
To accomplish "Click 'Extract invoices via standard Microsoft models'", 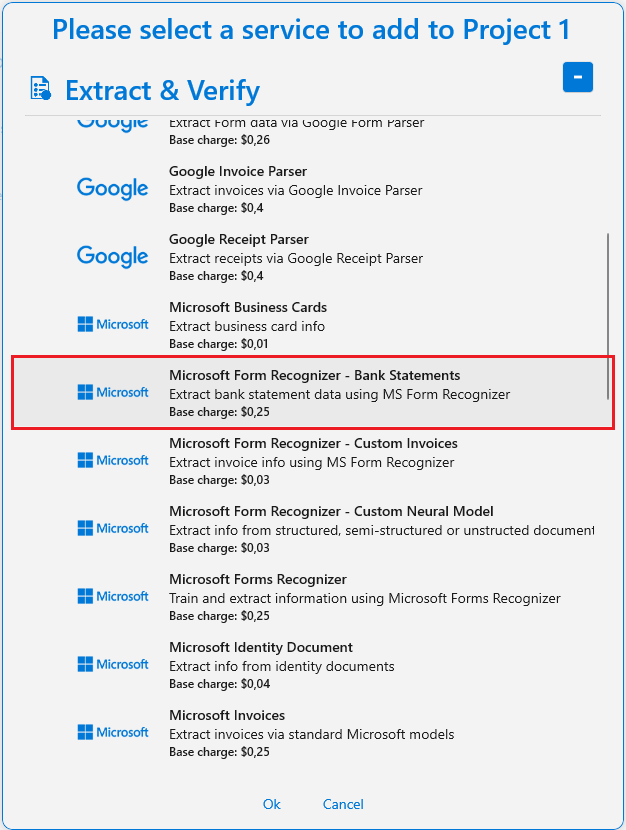I will click(311, 734).
